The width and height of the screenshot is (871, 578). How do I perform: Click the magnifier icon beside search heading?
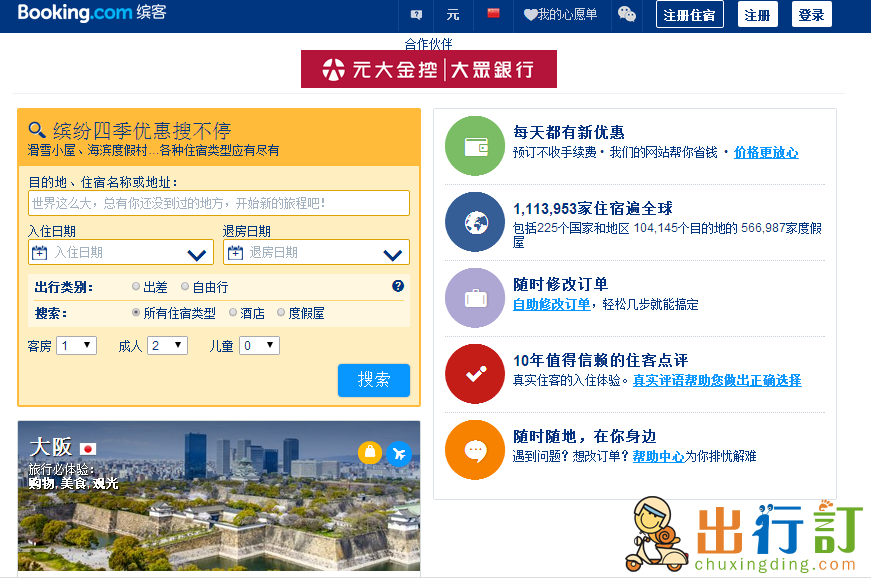click(37, 130)
